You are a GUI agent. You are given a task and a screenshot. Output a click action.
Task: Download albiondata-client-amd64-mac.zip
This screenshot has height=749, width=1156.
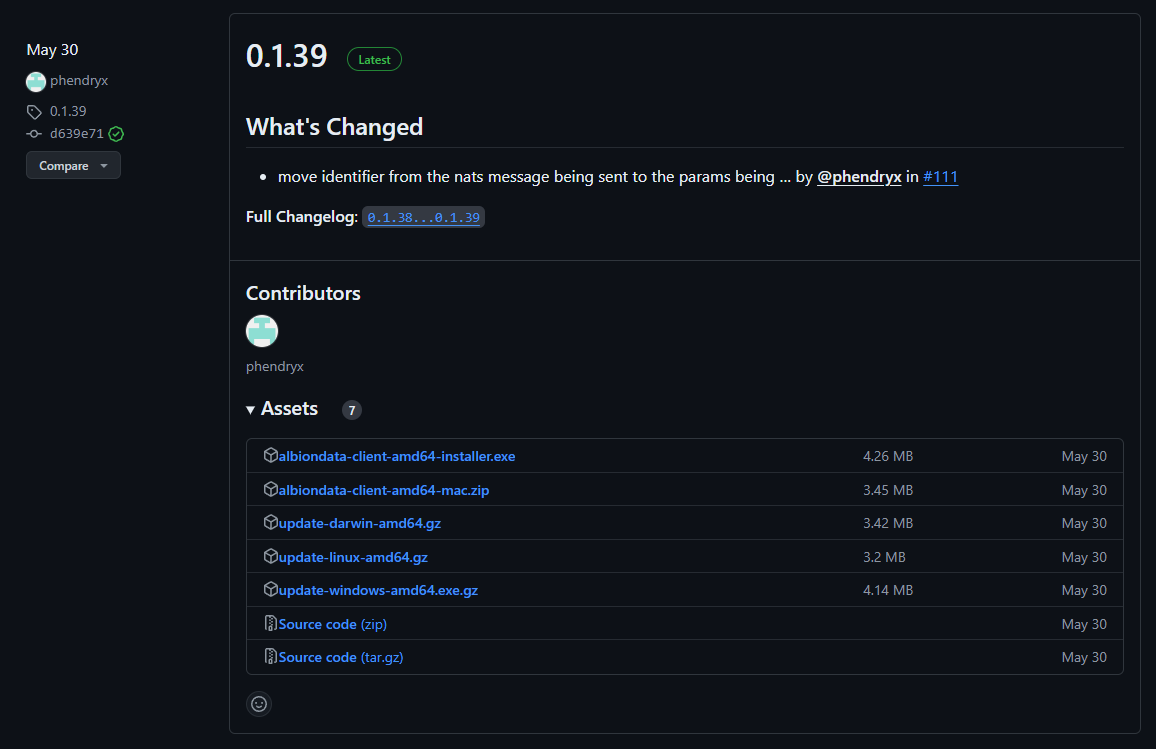(x=384, y=490)
